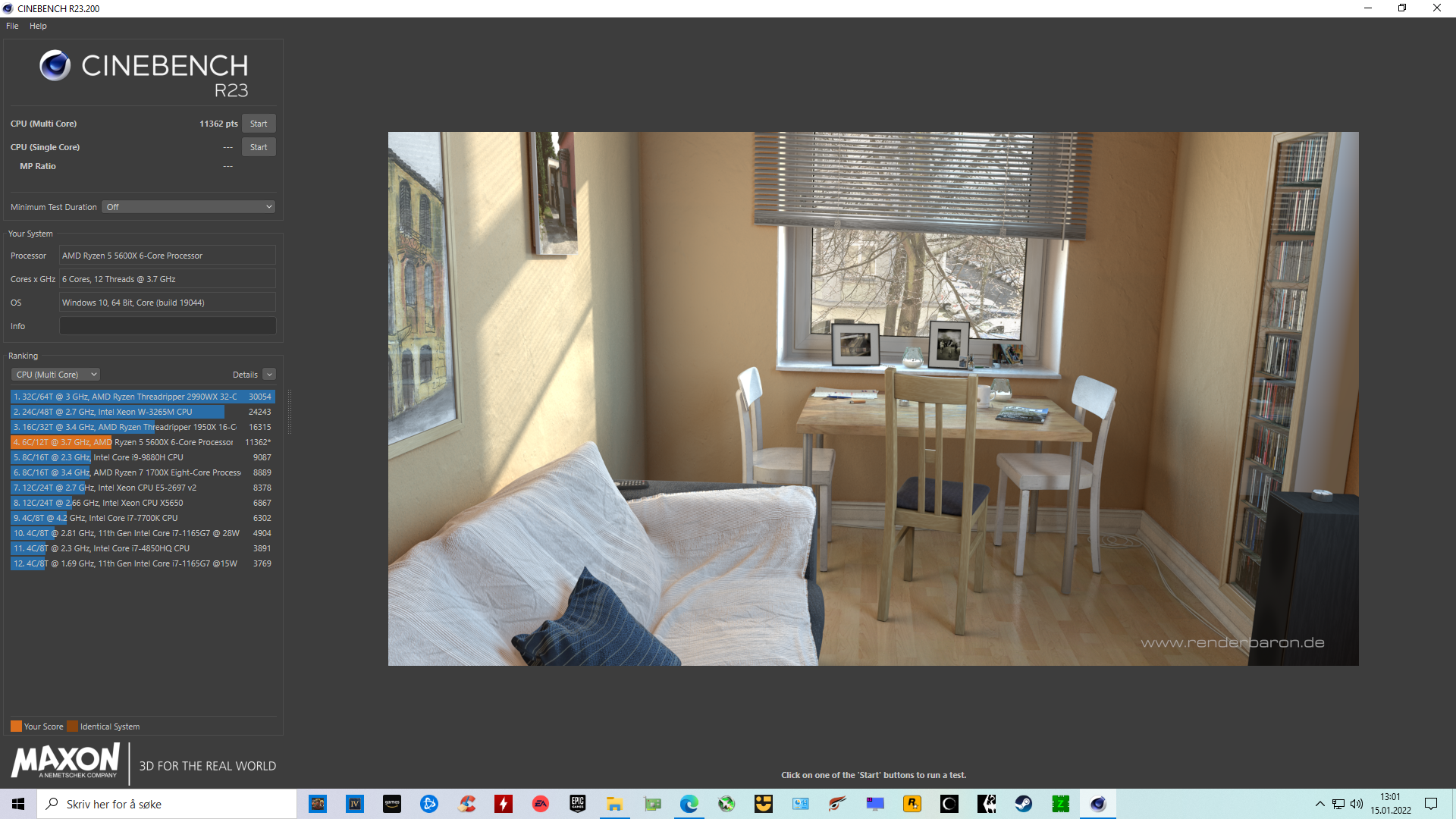Open the Minimum Test Duration dropdown
Screen dimensions: 1456x819
pyautogui.click(x=188, y=207)
